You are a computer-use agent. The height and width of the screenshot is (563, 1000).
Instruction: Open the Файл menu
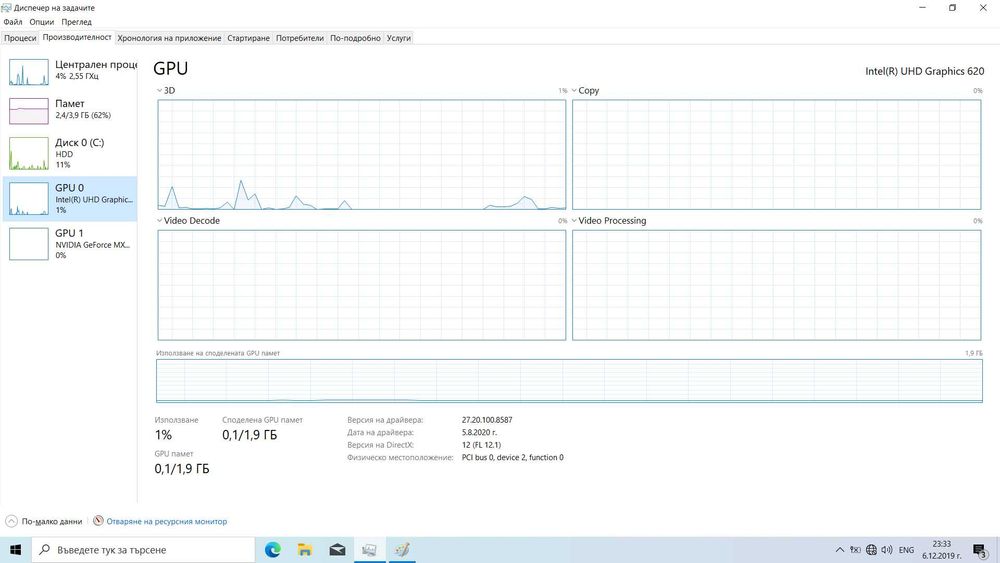point(13,22)
